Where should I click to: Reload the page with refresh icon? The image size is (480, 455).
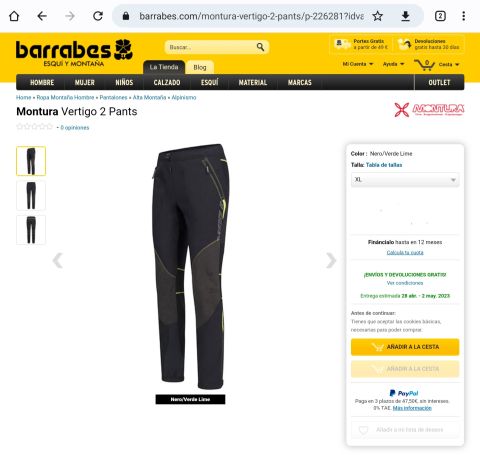point(98,16)
